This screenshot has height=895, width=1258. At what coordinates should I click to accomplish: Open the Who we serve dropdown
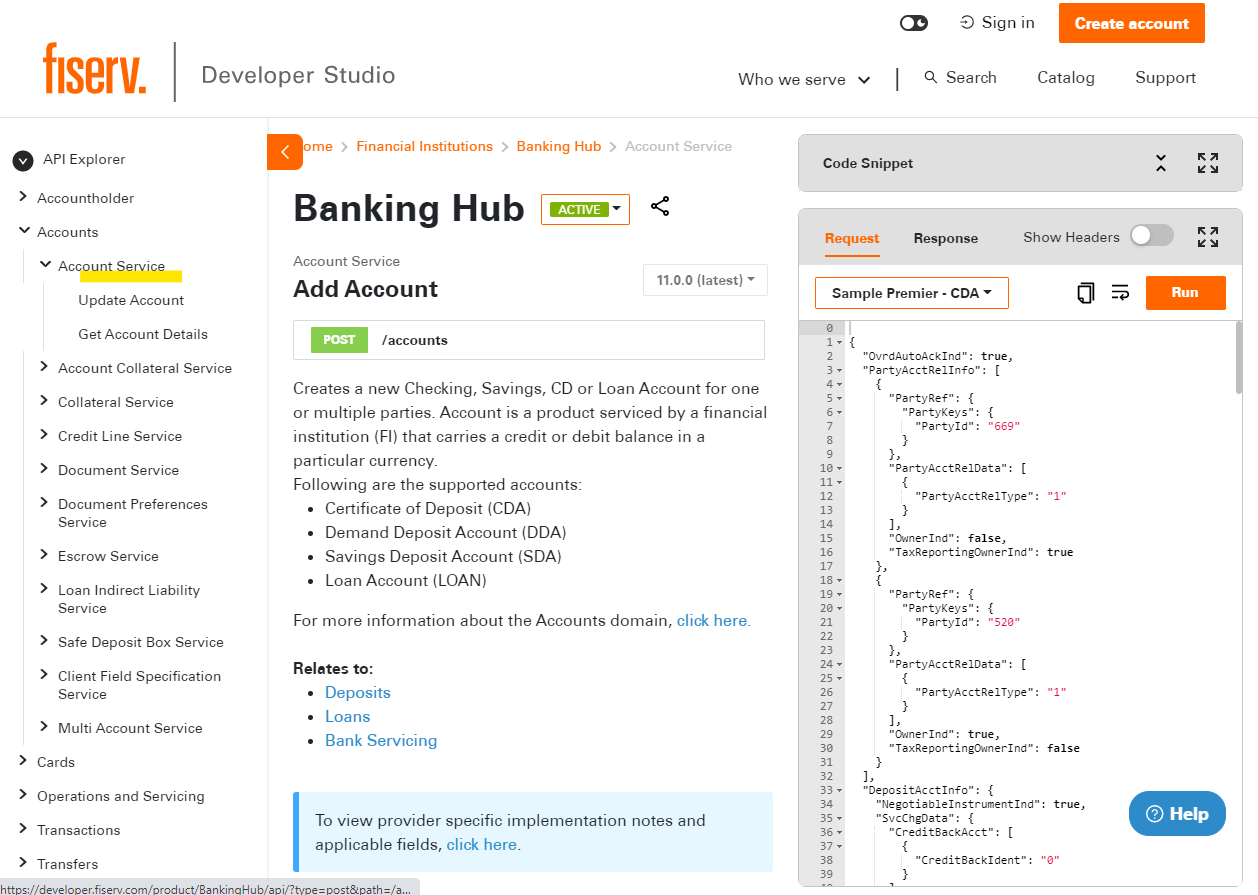pos(804,79)
